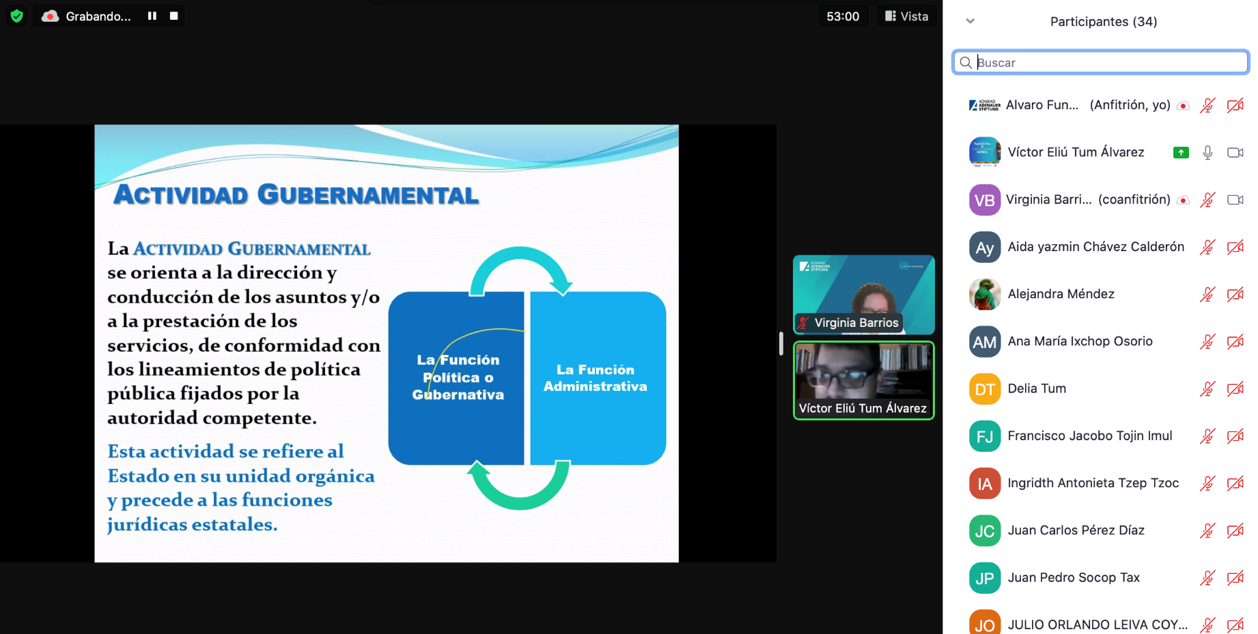The width and height of the screenshot is (1258, 634).
Task: Collapse the Participantes panel chevron
Action: click(x=970, y=21)
